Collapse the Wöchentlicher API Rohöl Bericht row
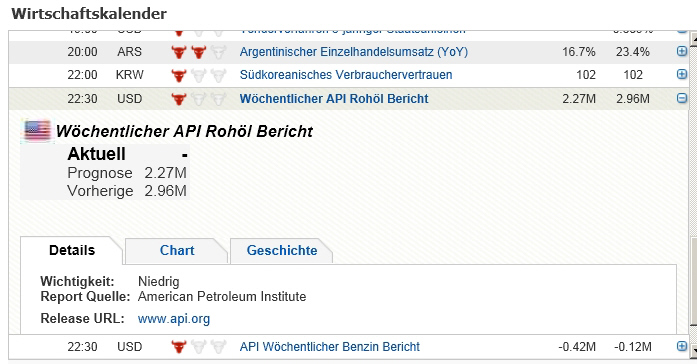 point(681,98)
